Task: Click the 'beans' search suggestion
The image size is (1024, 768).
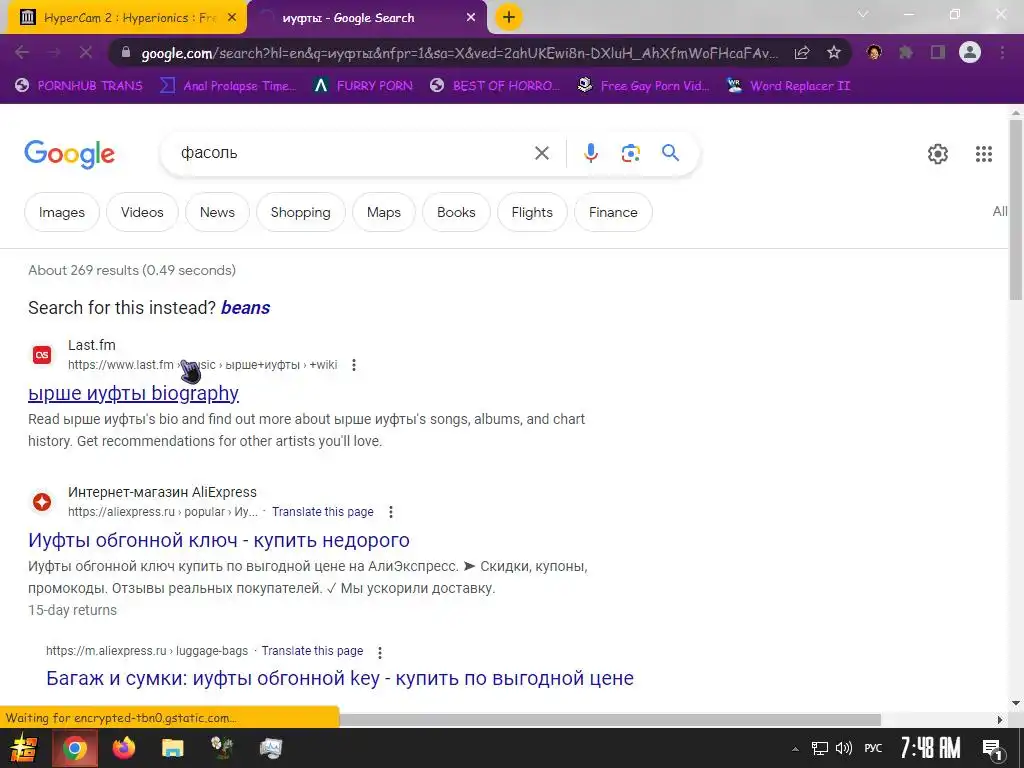Action: pos(246,308)
